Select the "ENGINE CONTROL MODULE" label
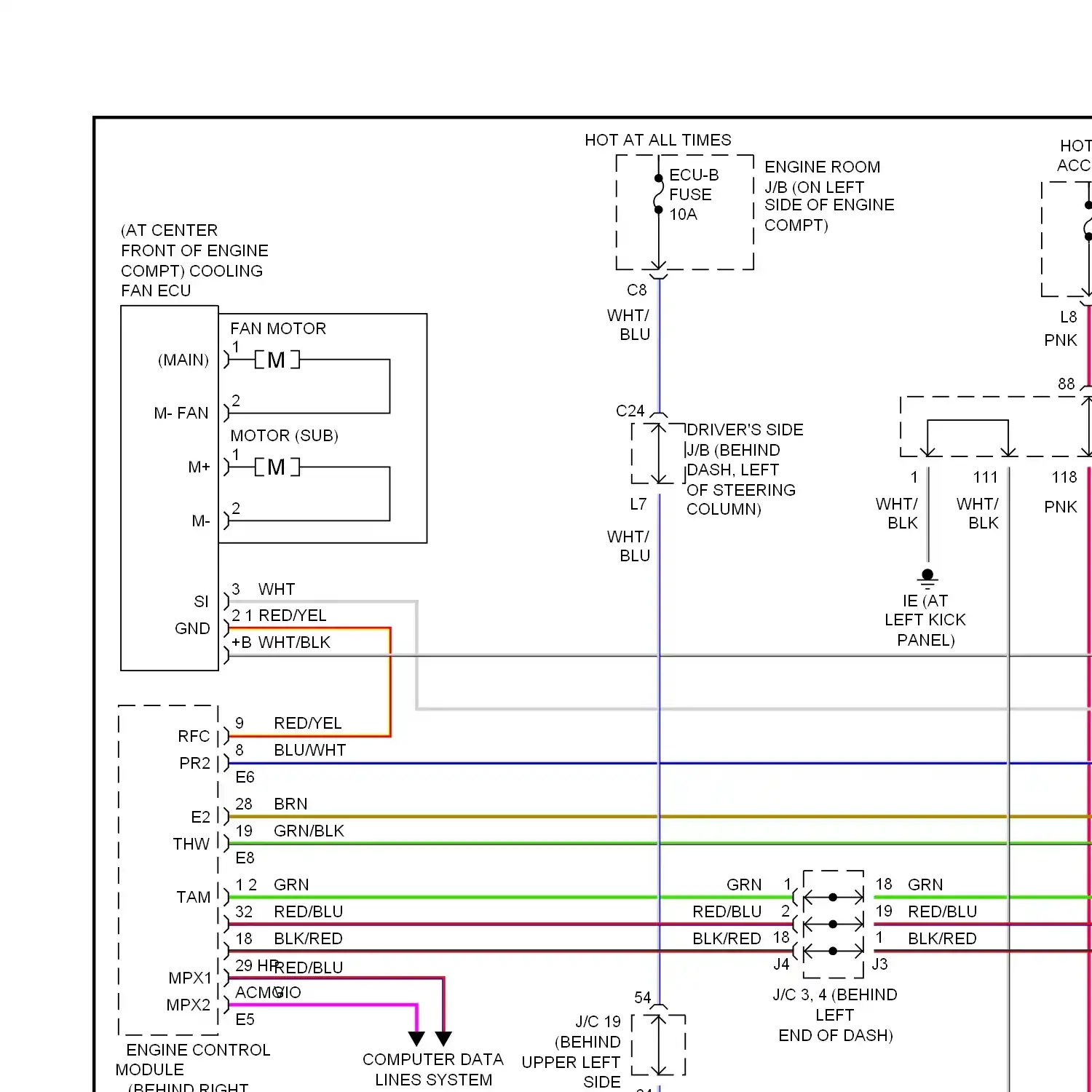 (194, 1059)
